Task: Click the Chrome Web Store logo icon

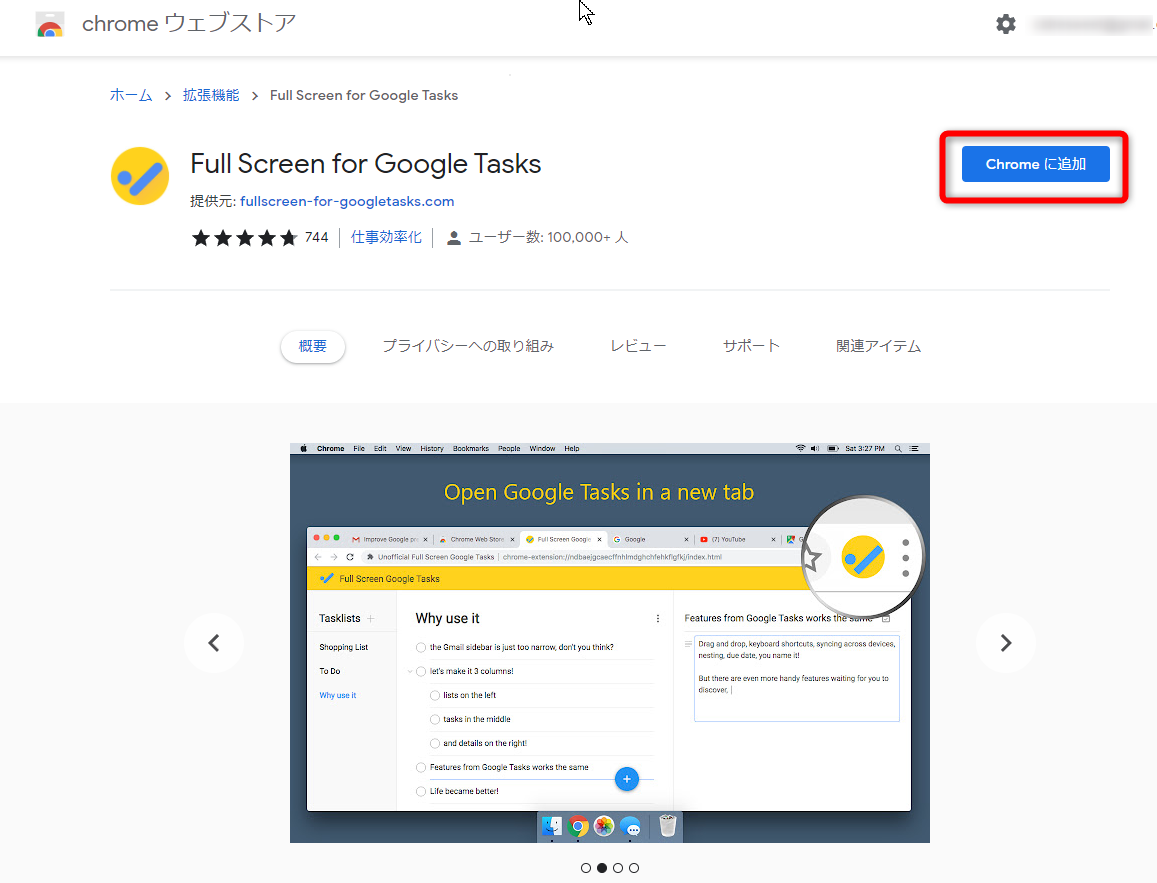Action: 50,24
